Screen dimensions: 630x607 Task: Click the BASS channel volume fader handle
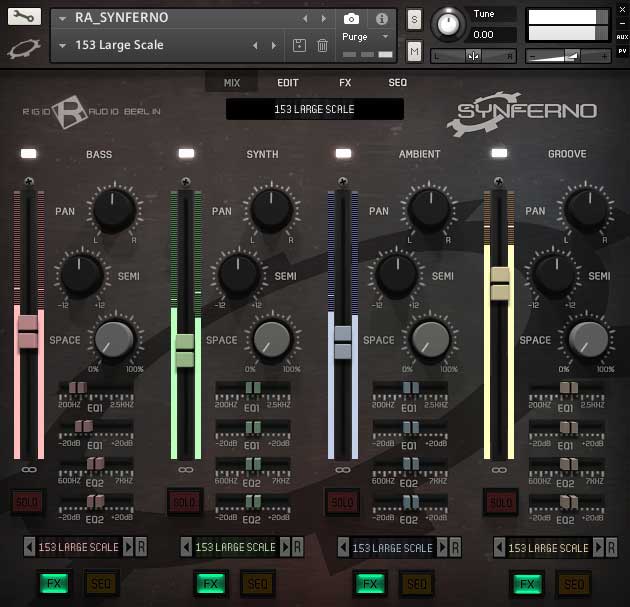(x=27, y=332)
